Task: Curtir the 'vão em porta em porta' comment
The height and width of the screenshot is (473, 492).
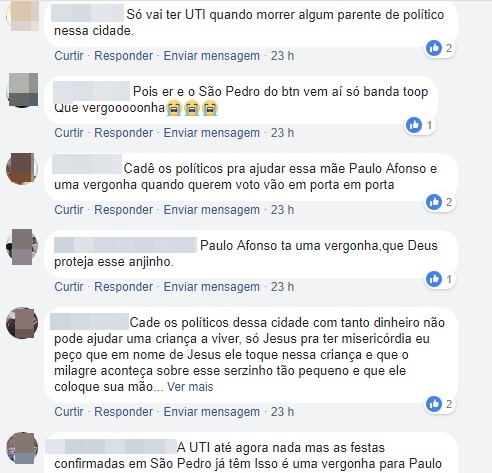Action: (69, 210)
